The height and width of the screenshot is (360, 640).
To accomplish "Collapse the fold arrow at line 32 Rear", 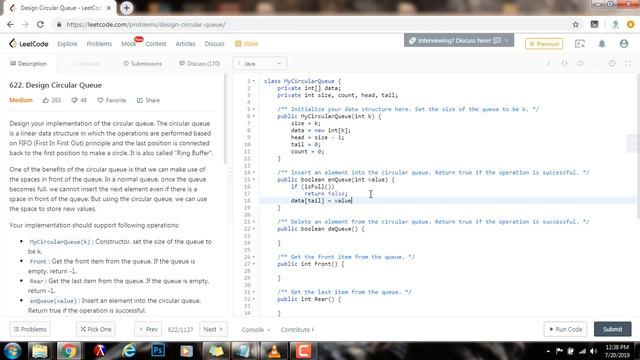I will (x=254, y=299).
